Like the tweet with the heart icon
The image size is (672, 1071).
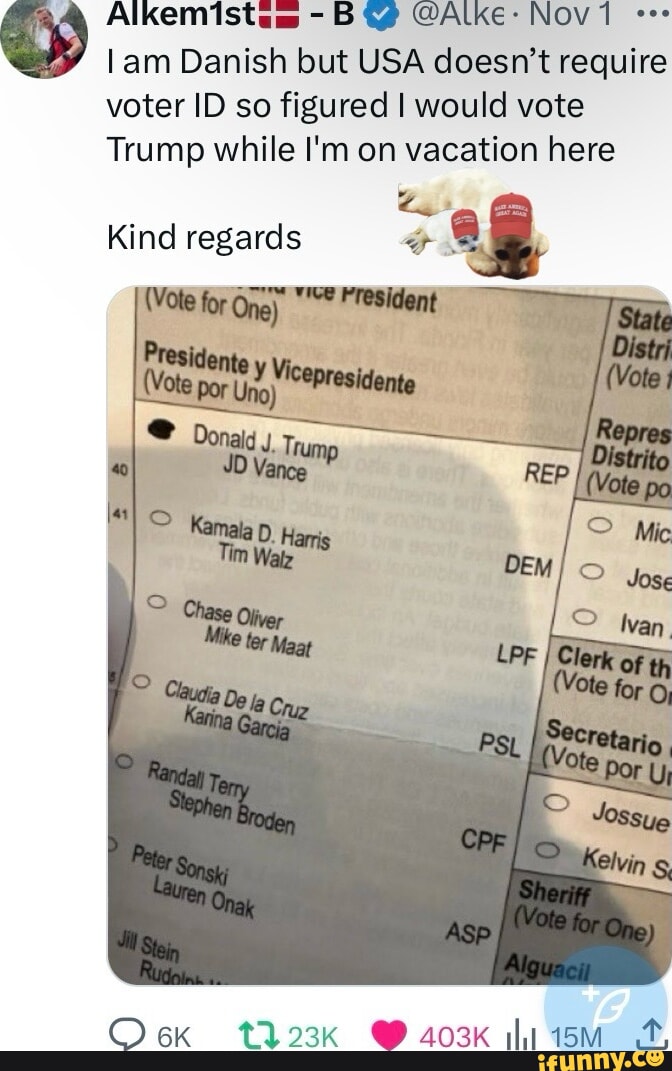coord(389,1035)
